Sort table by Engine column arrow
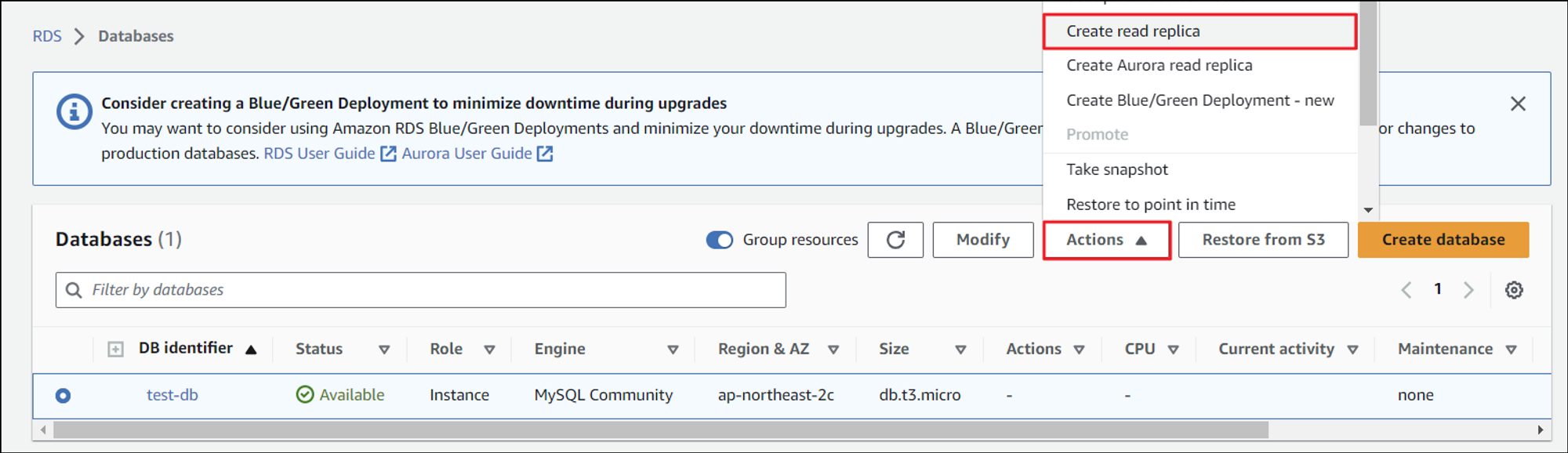Image resolution: width=1568 pixels, height=453 pixels. (x=673, y=350)
